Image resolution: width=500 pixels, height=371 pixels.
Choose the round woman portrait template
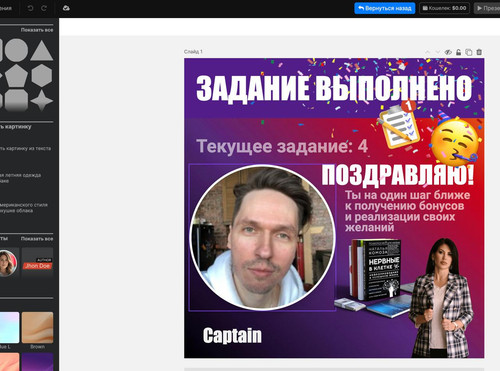coord(8,263)
